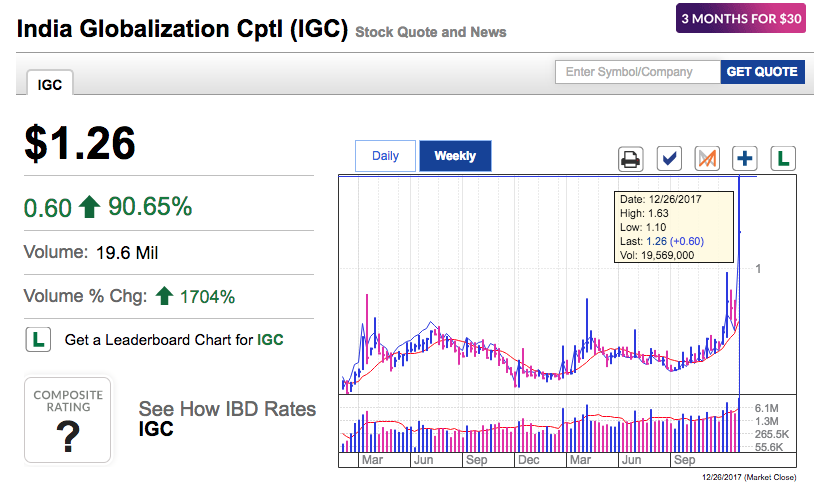
Task: Click the GET QUOTE button
Action: tap(762, 72)
